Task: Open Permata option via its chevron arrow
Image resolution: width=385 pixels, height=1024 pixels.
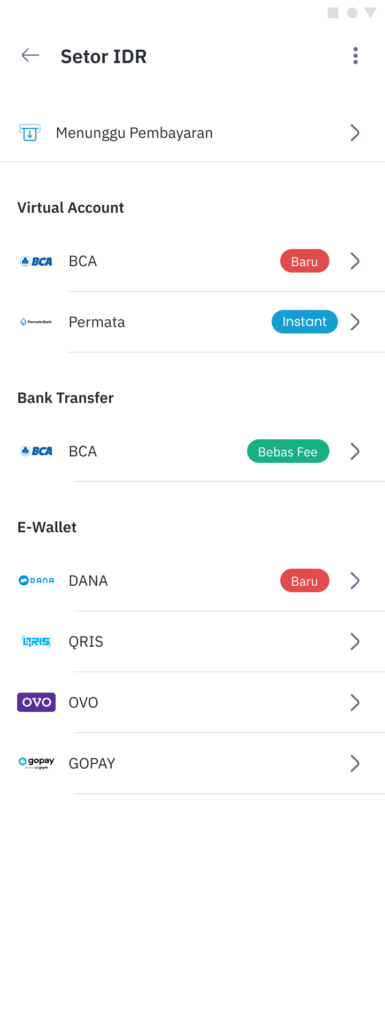Action: coord(355,322)
